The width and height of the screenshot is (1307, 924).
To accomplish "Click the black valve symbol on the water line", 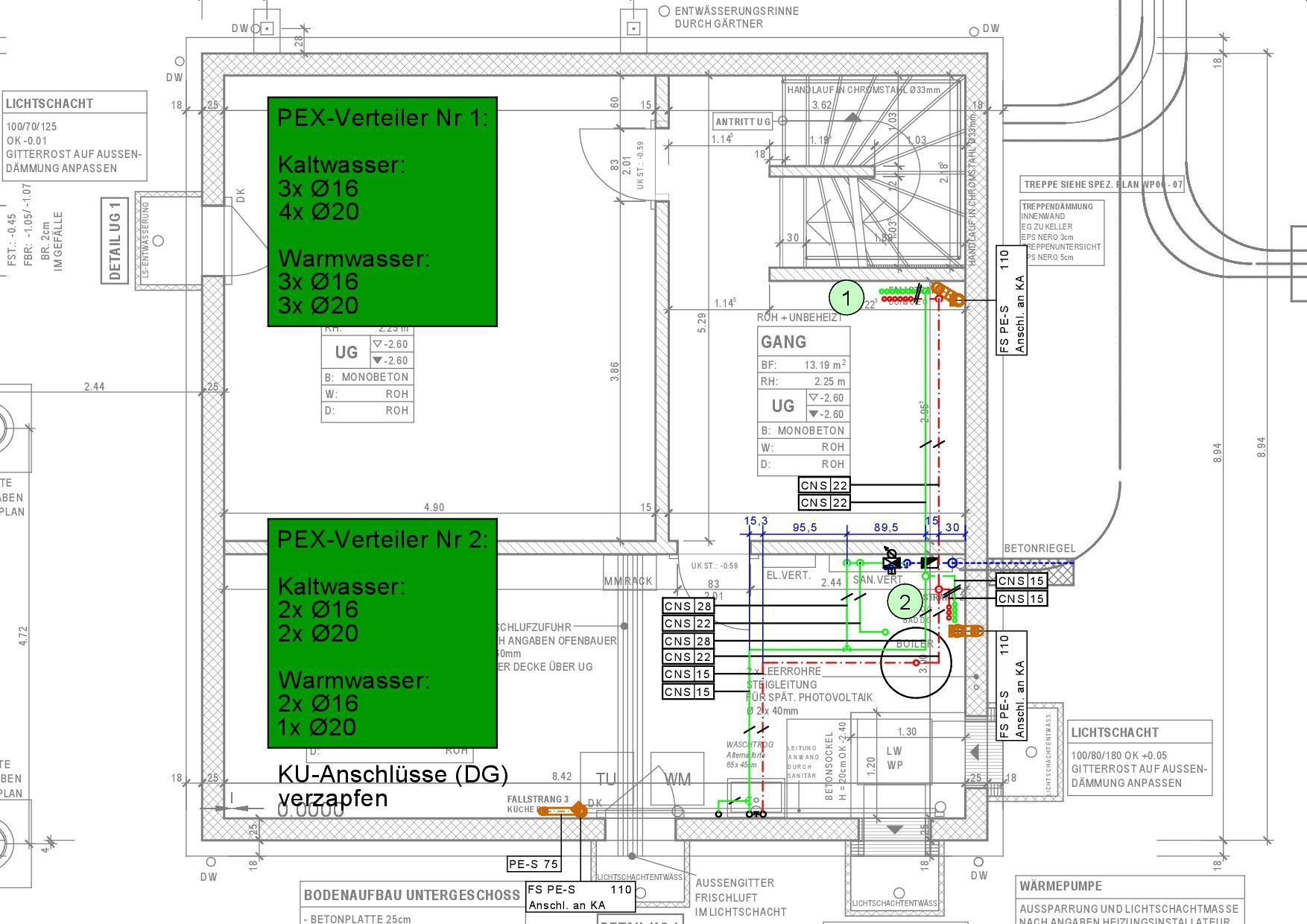I will 890,562.
